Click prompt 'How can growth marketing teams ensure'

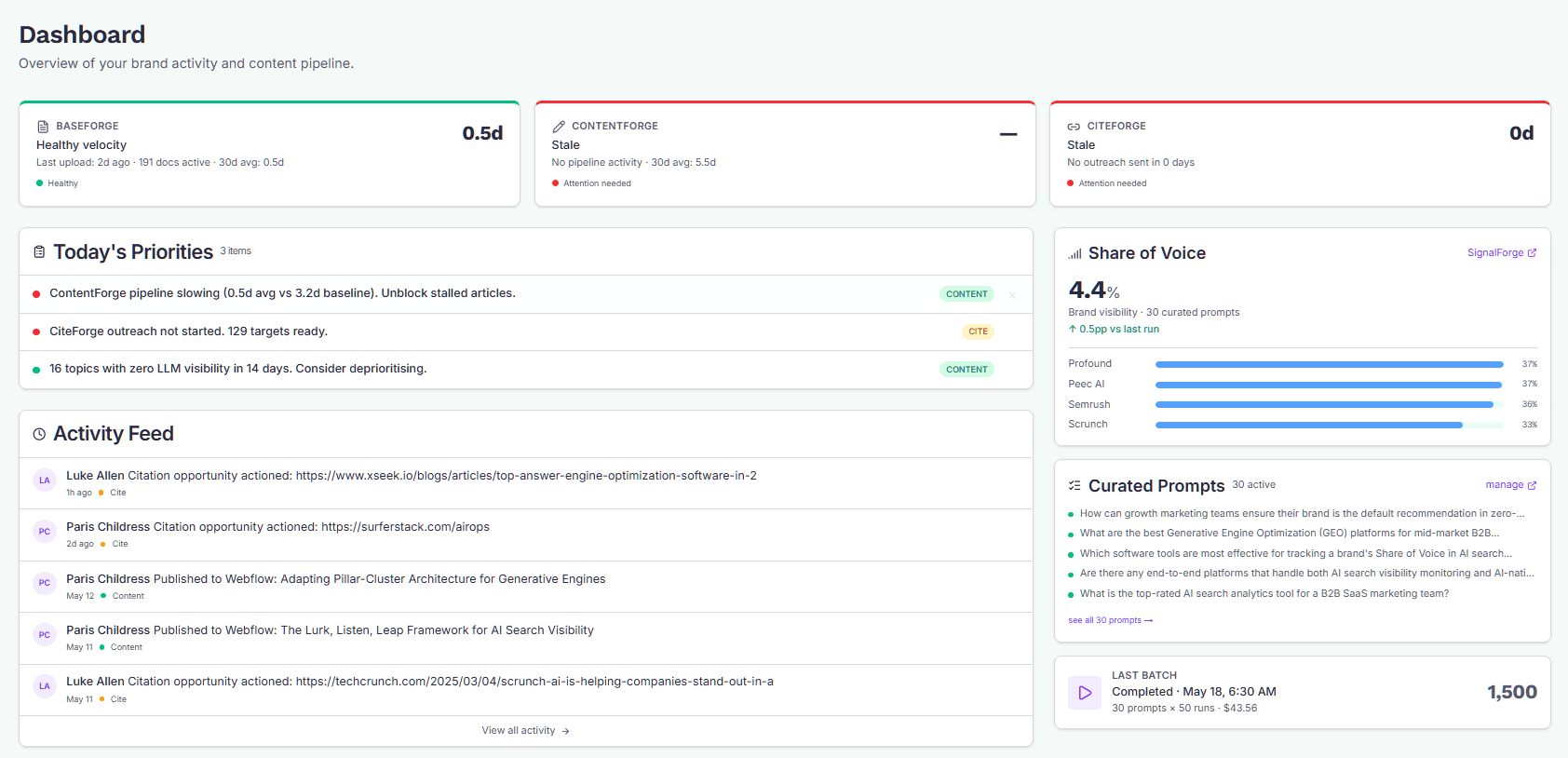click(1302, 514)
